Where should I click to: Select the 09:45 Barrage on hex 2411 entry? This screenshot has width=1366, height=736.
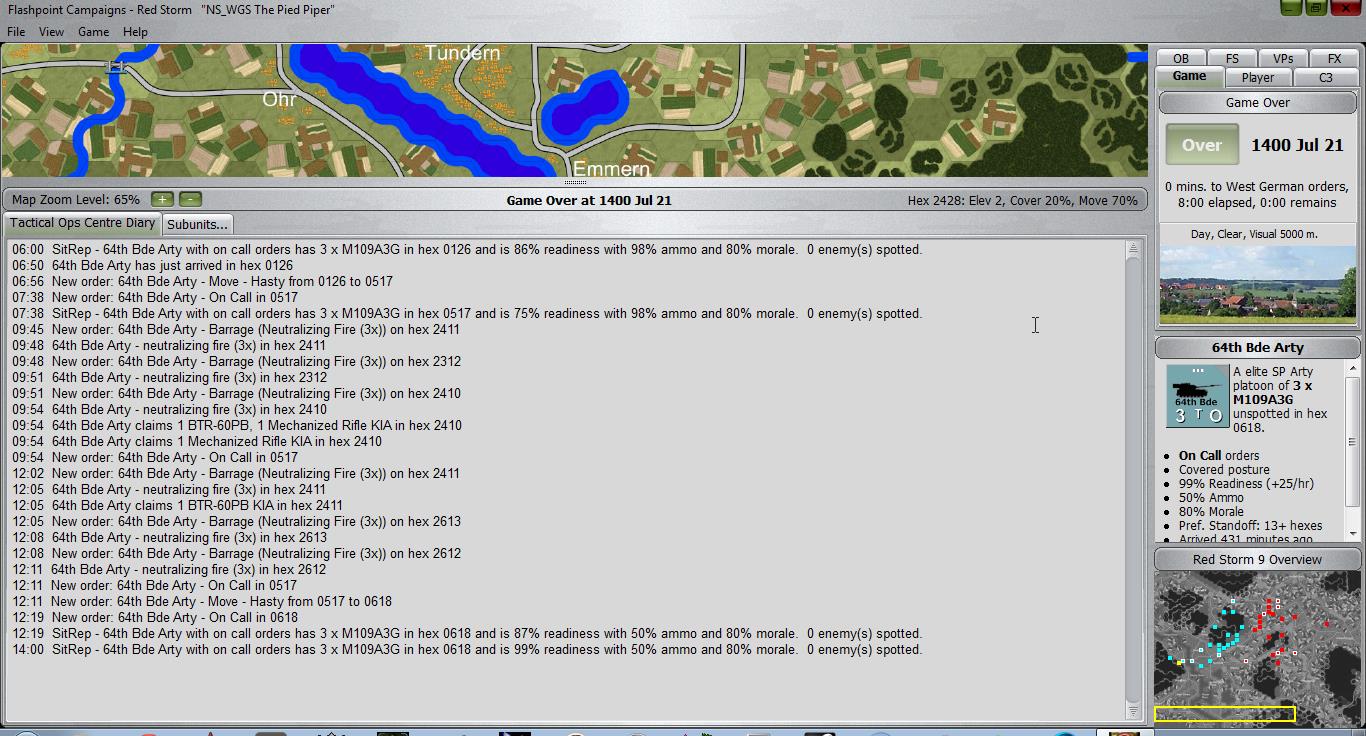(x=236, y=329)
